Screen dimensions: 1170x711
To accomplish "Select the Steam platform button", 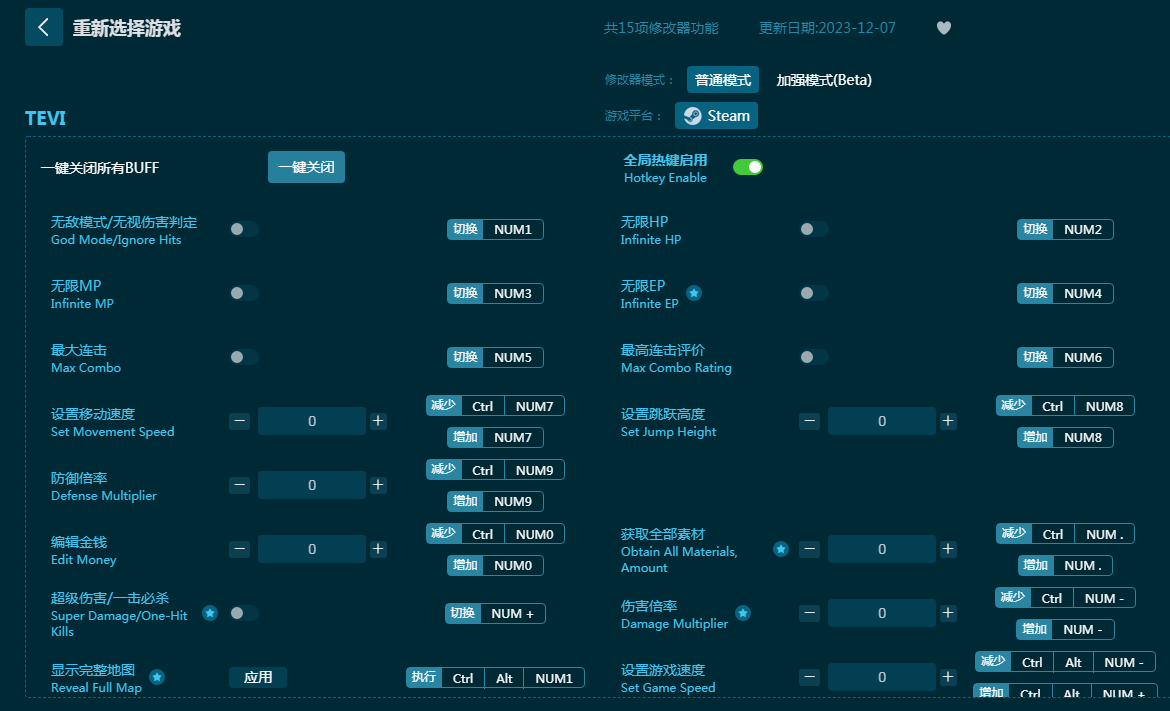I will [x=716, y=116].
